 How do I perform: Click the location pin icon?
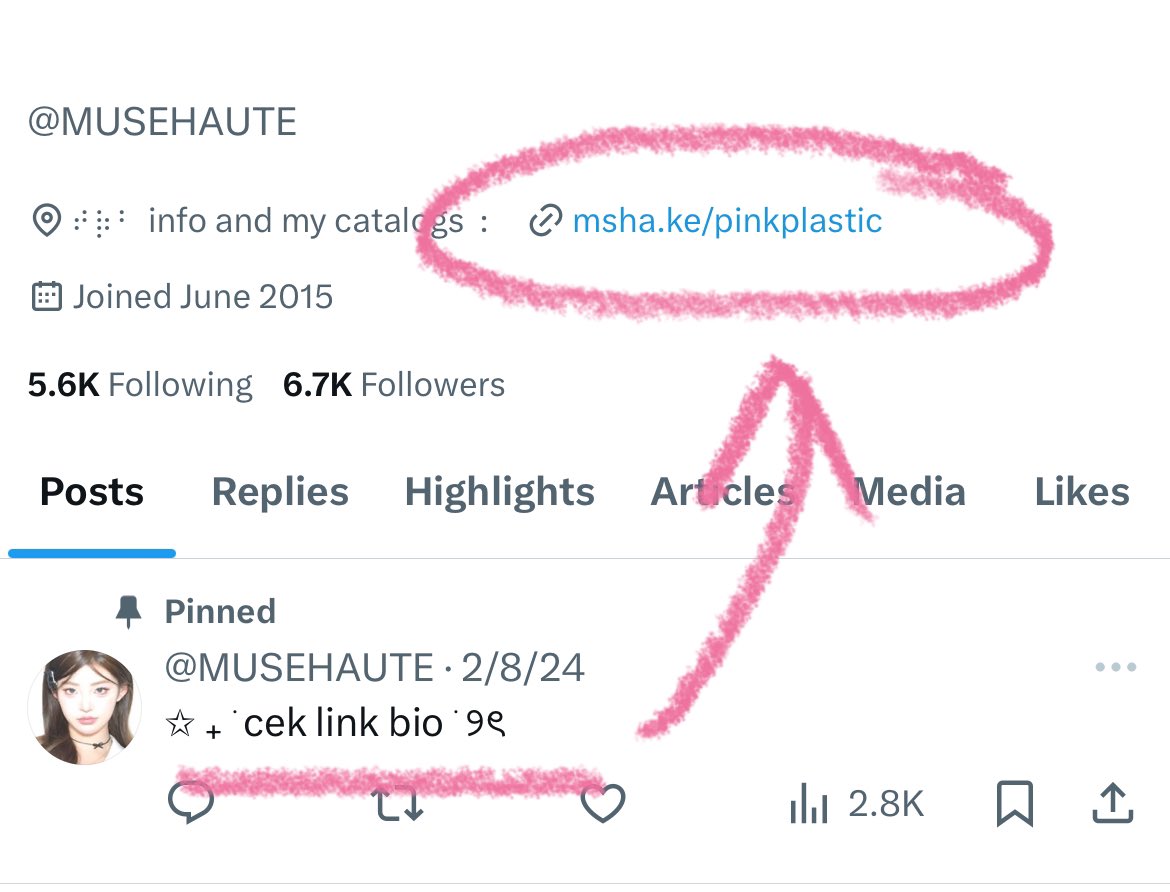47,220
